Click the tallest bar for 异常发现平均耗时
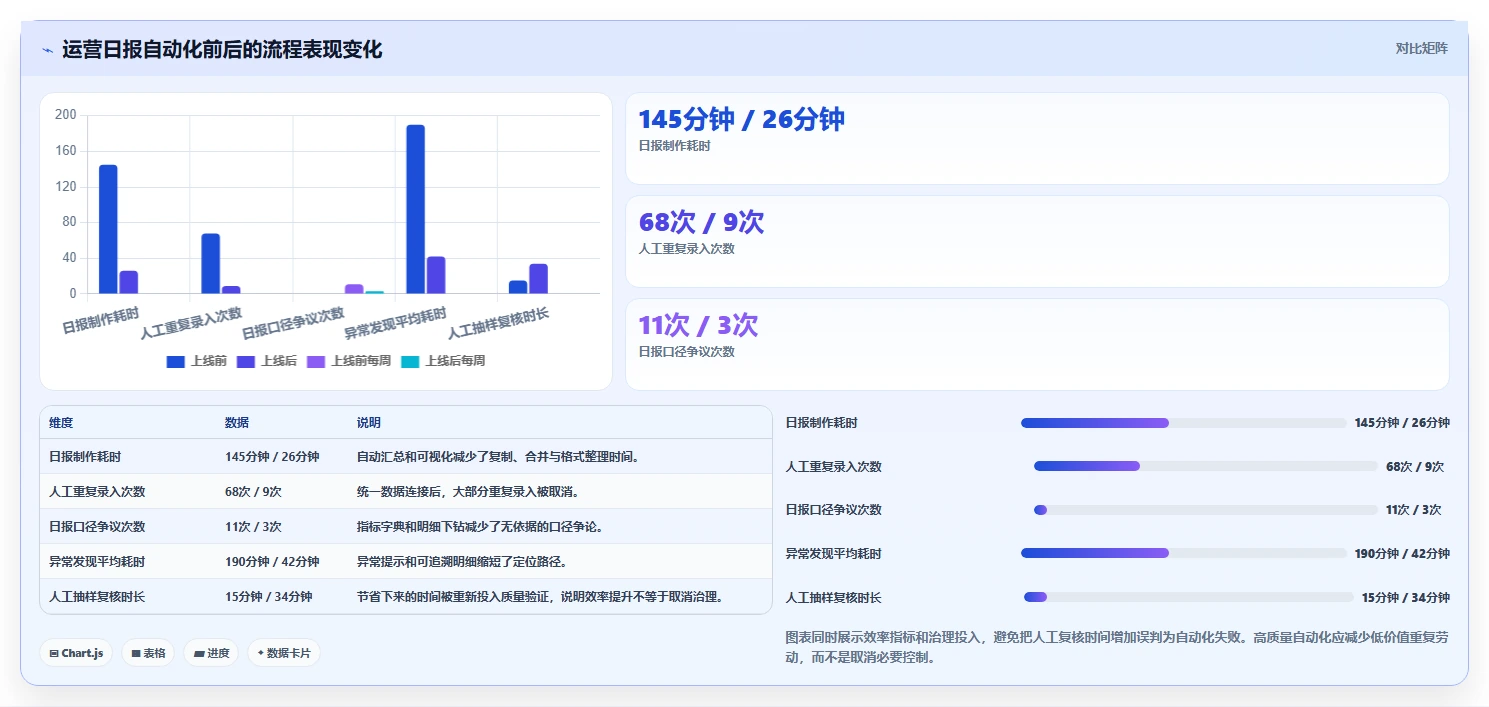This screenshot has height=707, width=1489. [x=415, y=209]
